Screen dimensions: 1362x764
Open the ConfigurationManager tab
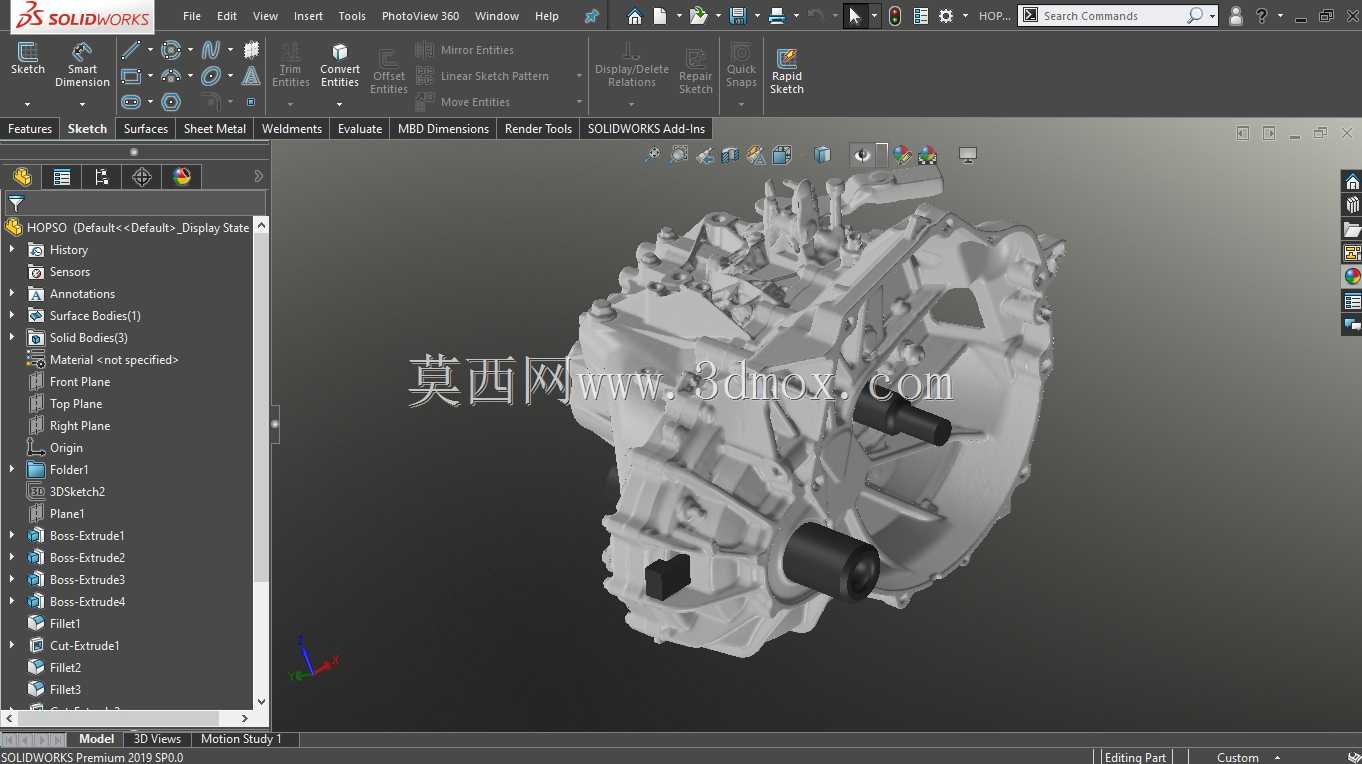tap(102, 177)
